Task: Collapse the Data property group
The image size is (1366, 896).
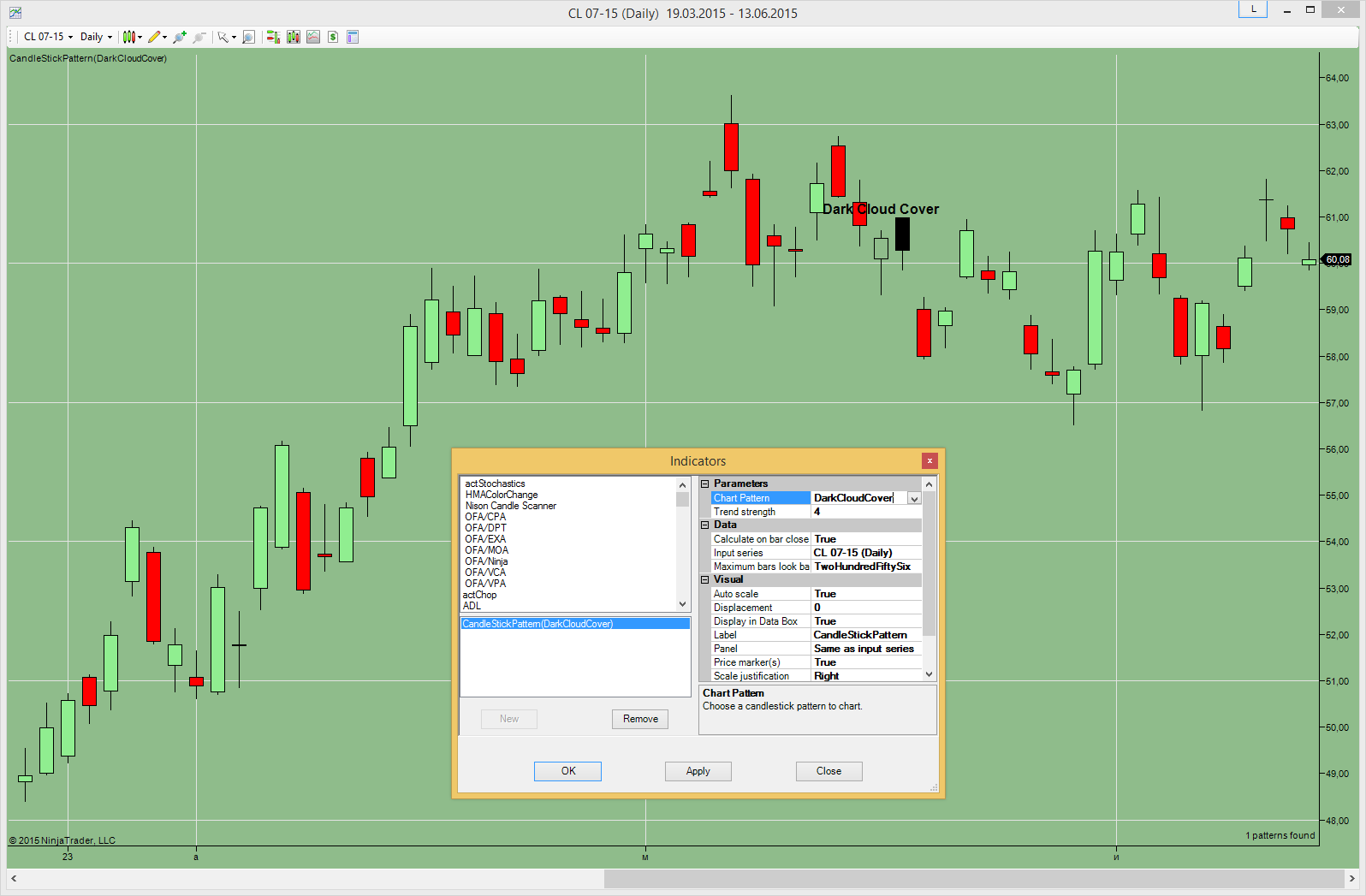Action: (x=705, y=525)
